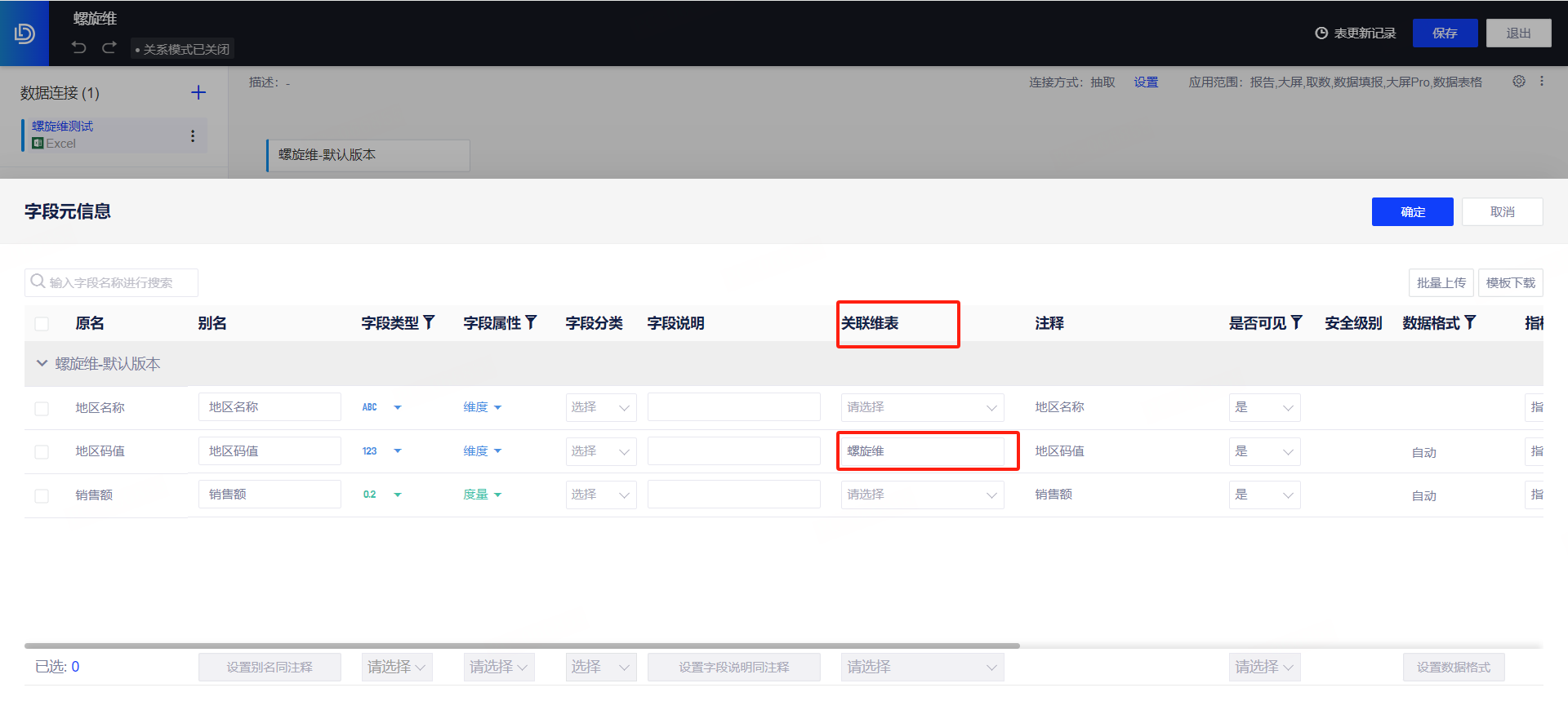Click filter icon next to 是否可见
The width and height of the screenshot is (1568, 710).
1296,322
